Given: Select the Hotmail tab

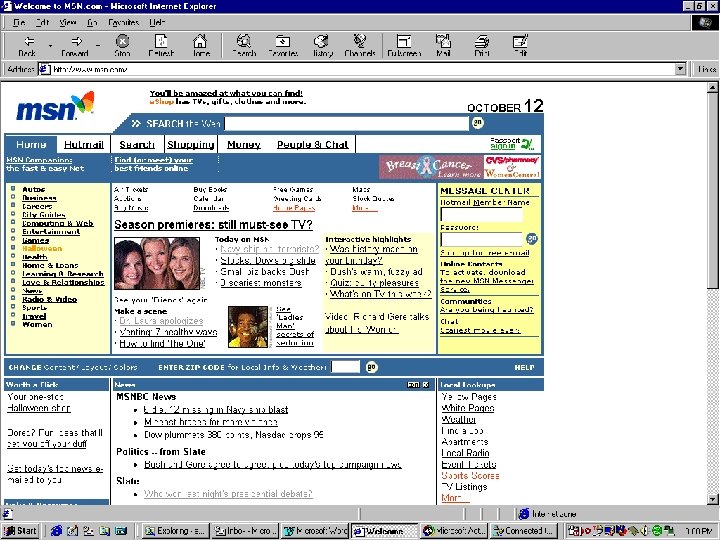Looking at the screenshot, I should (x=84, y=145).
